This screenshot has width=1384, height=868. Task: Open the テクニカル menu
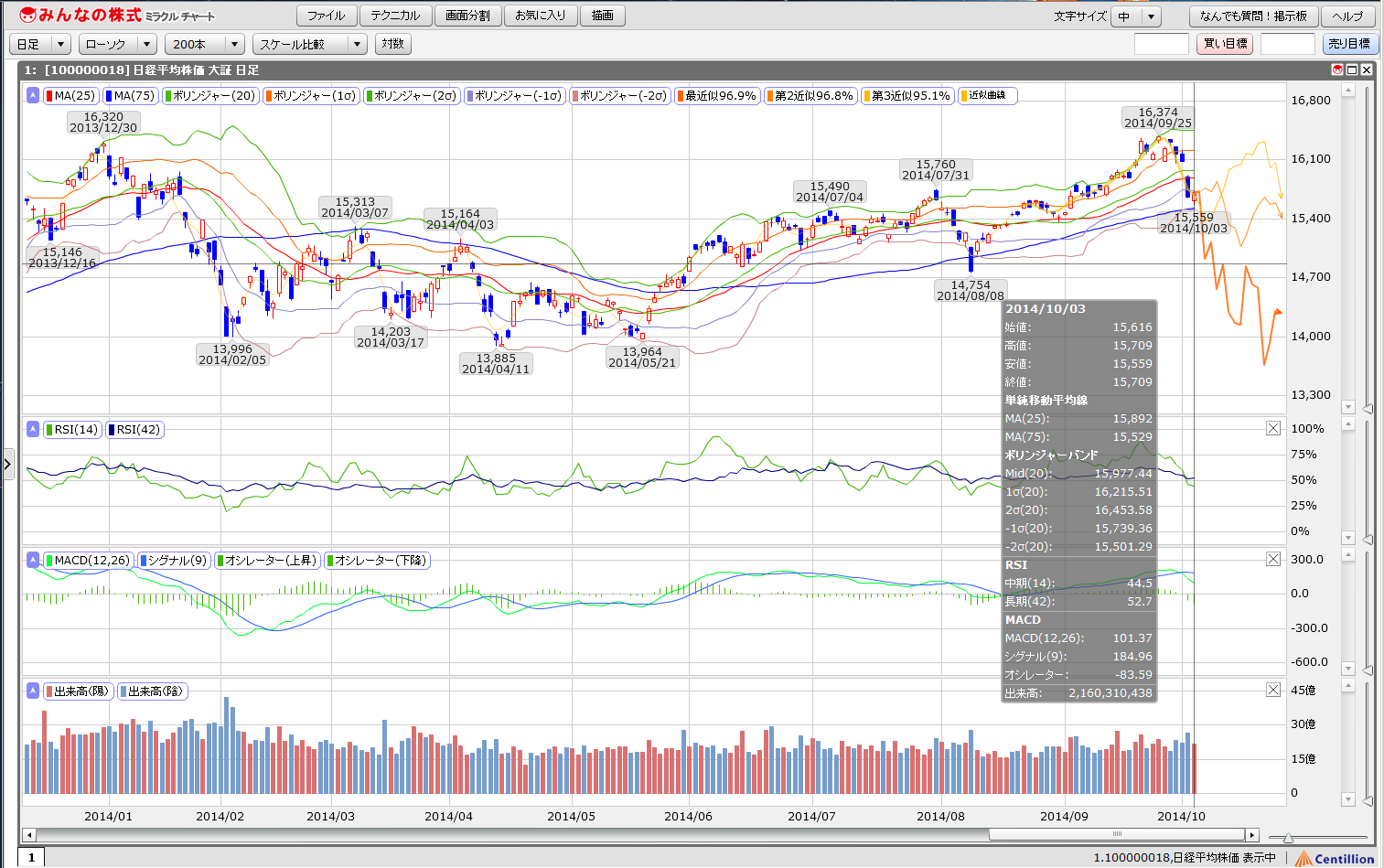click(x=395, y=16)
